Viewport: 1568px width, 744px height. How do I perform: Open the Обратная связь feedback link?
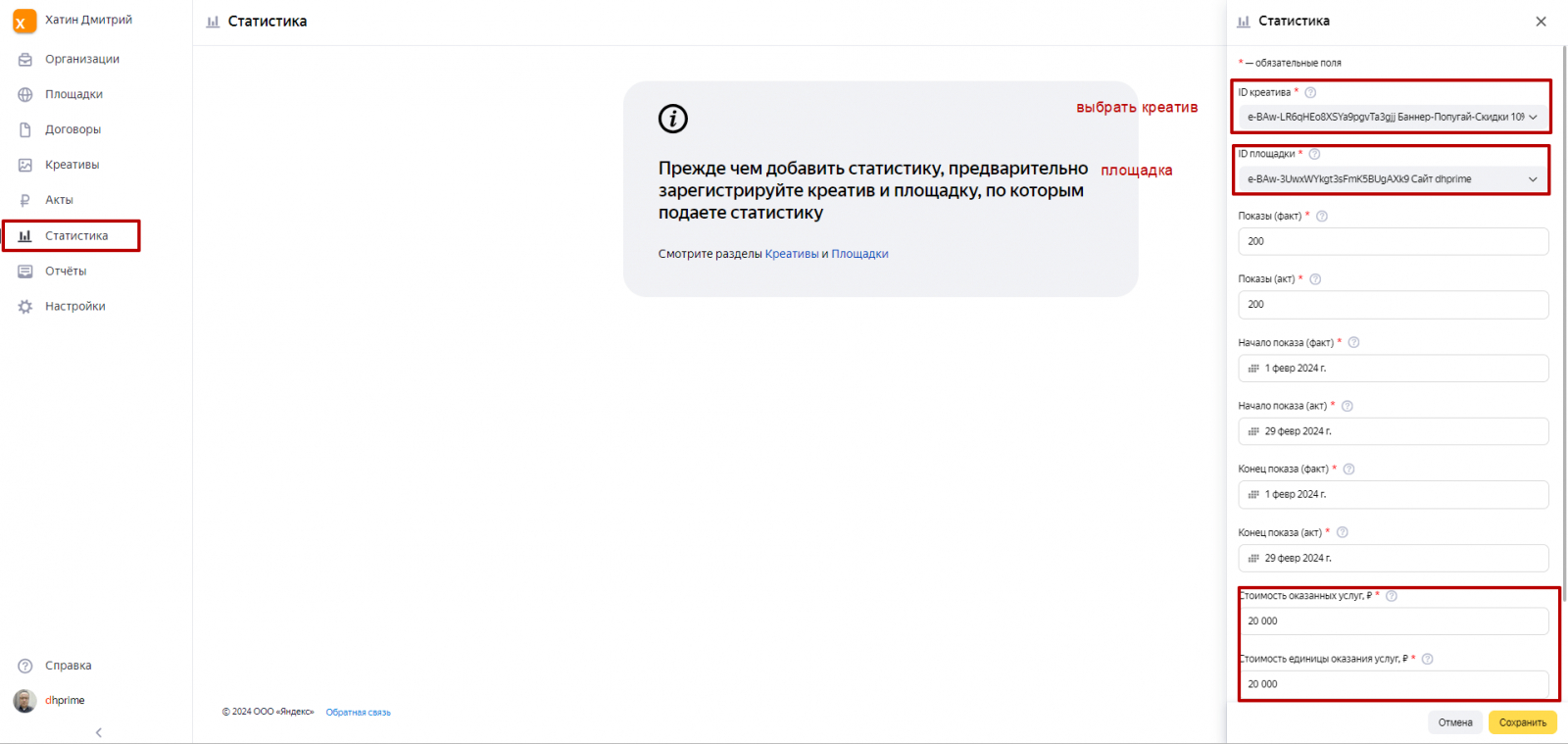[359, 713]
